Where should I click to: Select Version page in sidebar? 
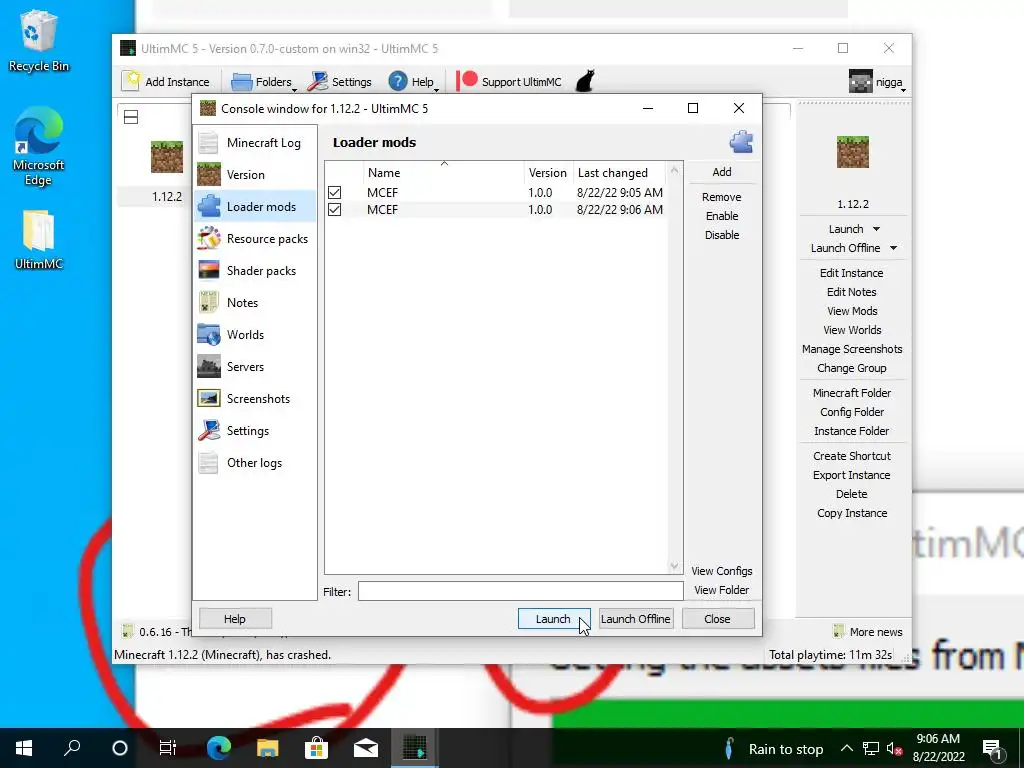click(x=255, y=174)
